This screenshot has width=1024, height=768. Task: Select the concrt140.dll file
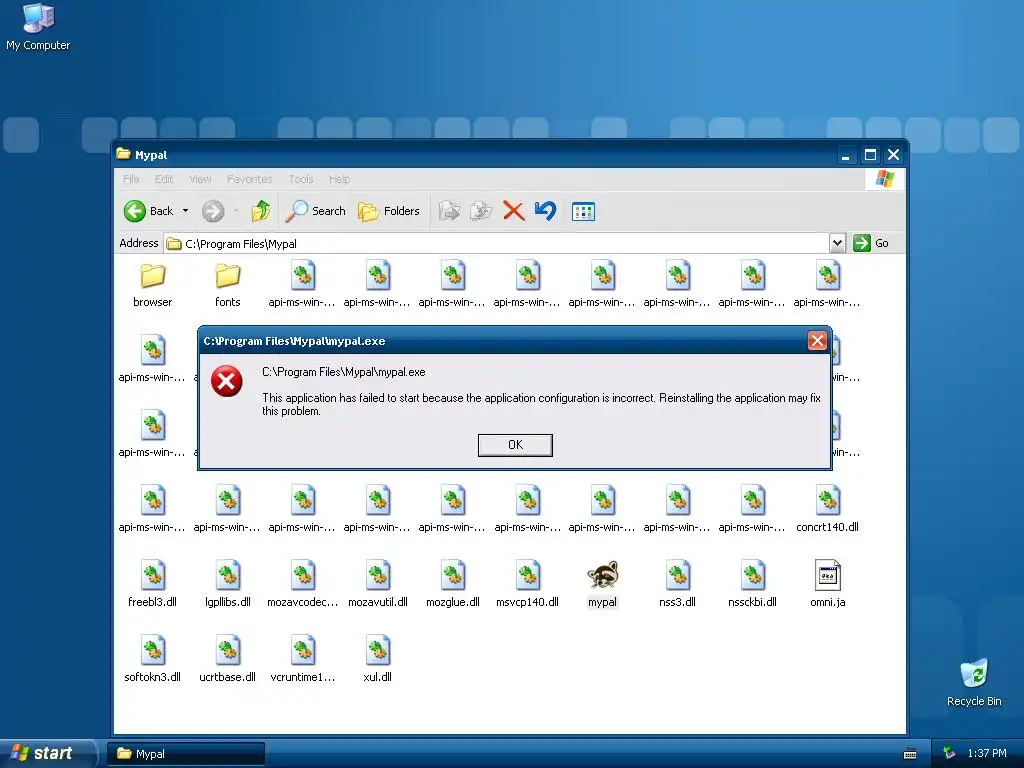pyautogui.click(x=827, y=509)
